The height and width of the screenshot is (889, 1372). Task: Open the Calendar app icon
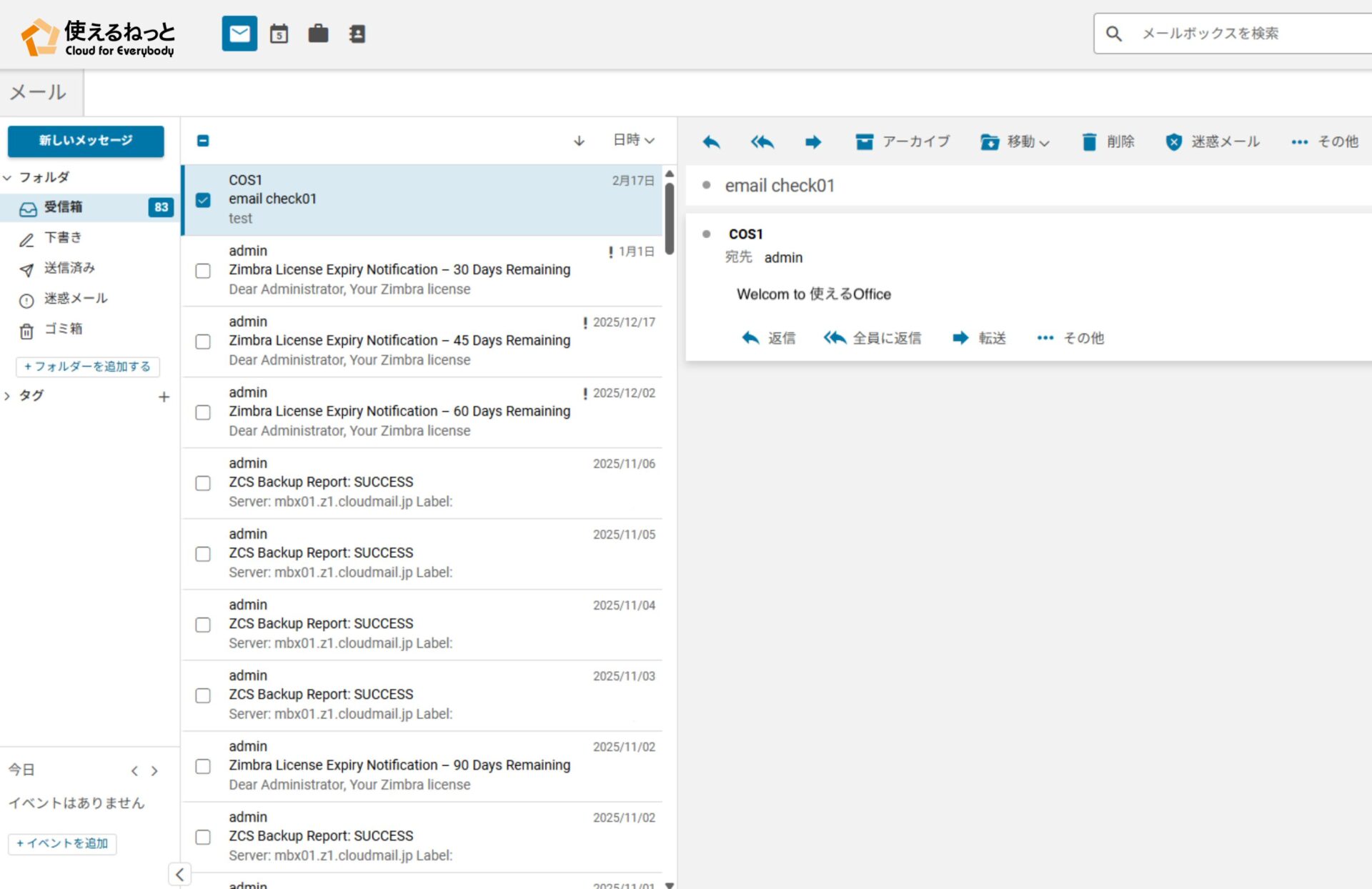pyautogui.click(x=279, y=34)
